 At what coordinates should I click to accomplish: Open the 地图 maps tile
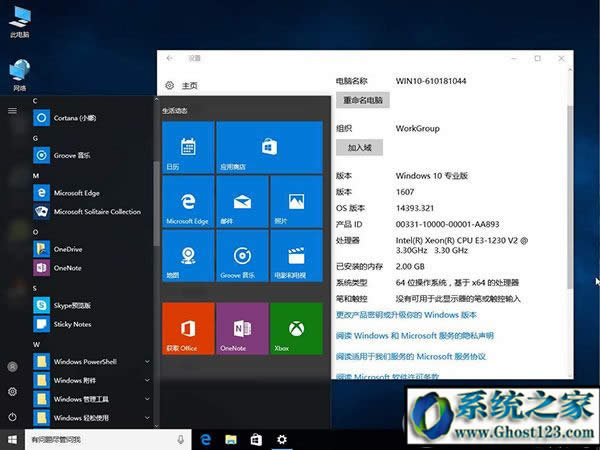tap(187, 255)
